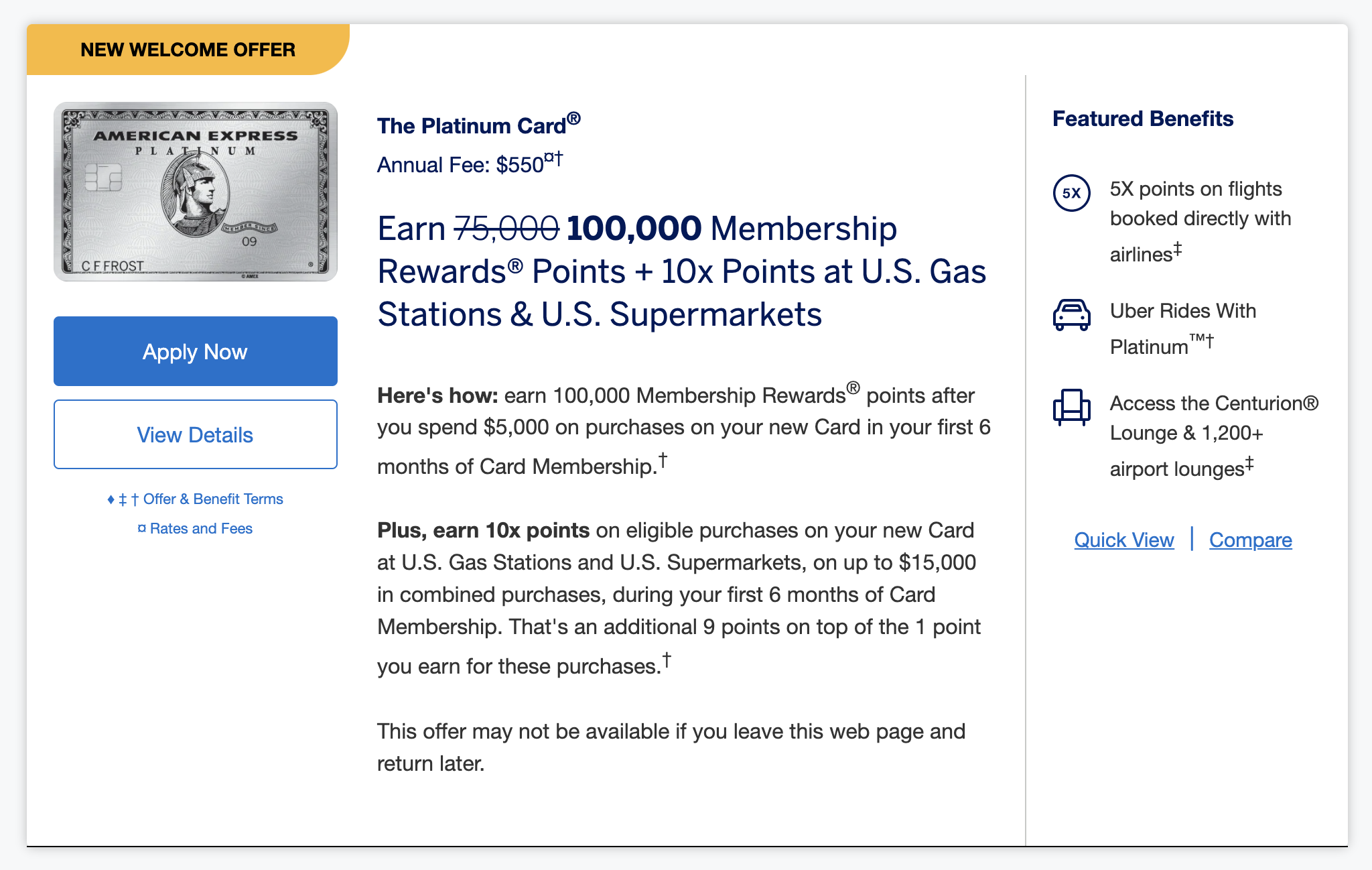Click the New Welcome Offer banner
Viewport: 1372px width, 870px height.
pos(188,50)
